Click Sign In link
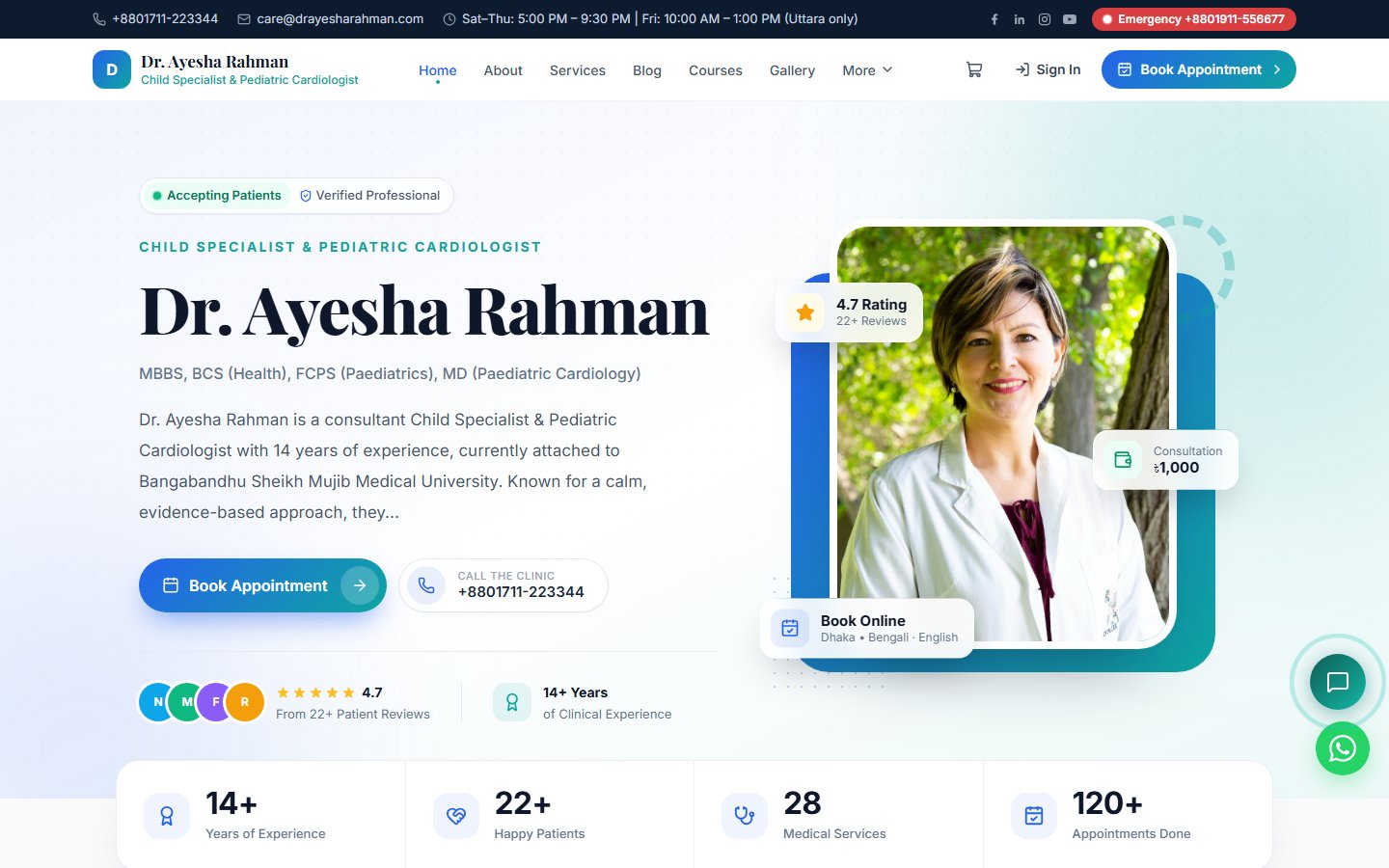 [x=1048, y=69]
